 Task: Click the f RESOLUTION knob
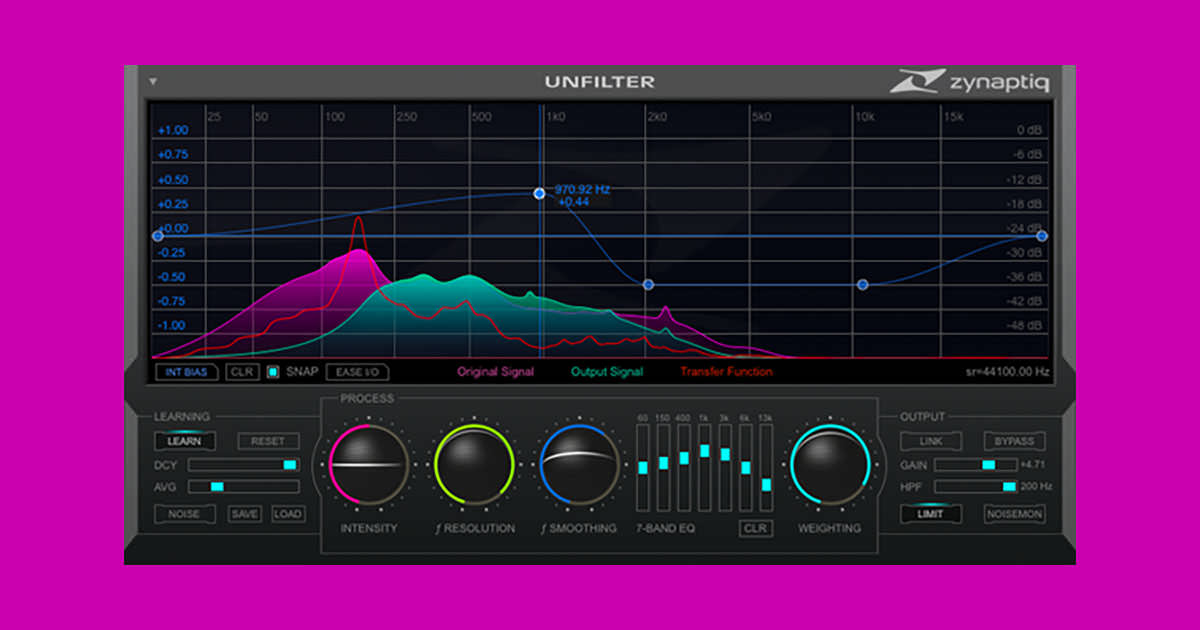click(475, 465)
